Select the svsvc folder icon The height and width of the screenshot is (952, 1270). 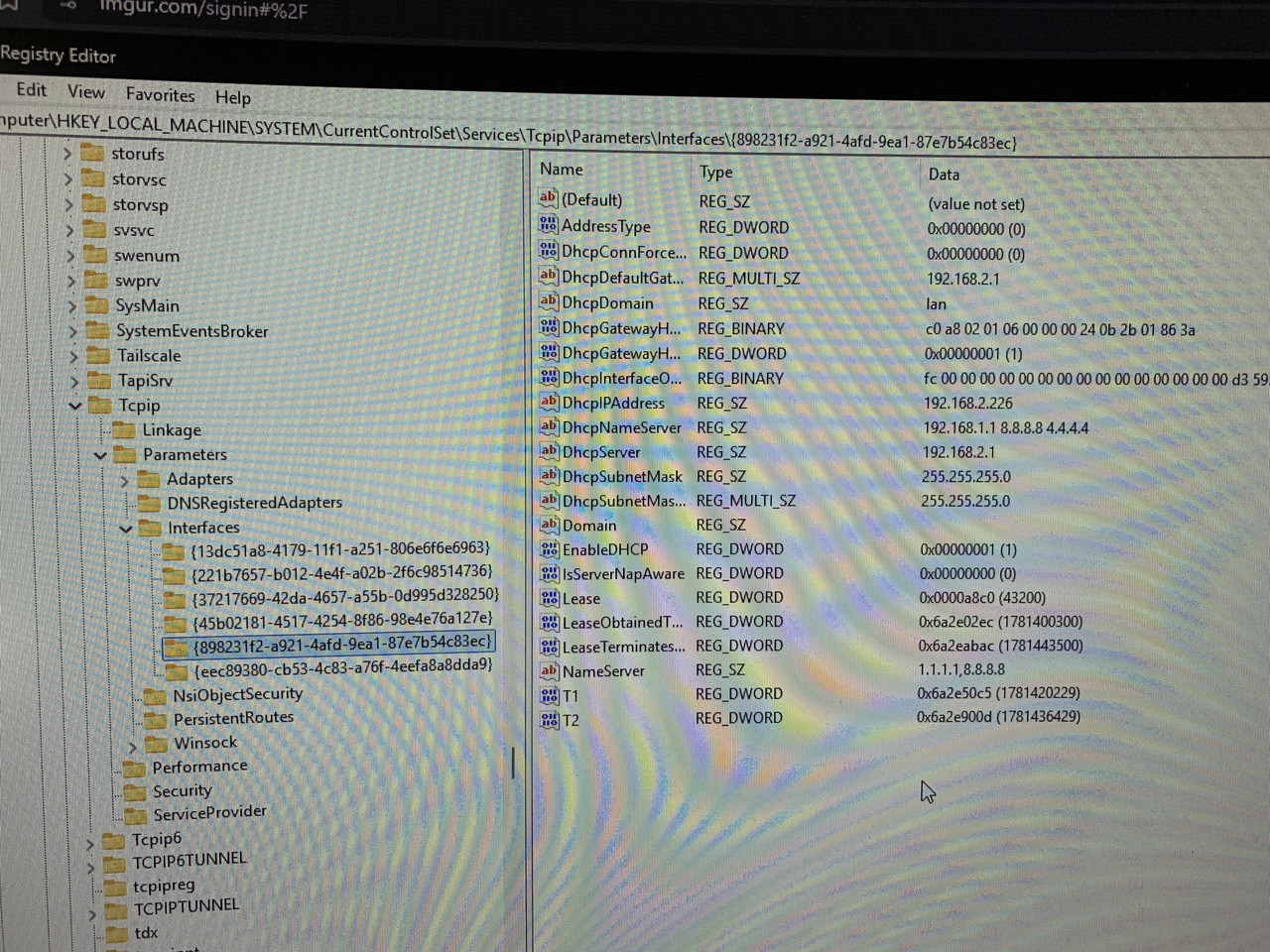pyautogui.click(x=95, y=229)
